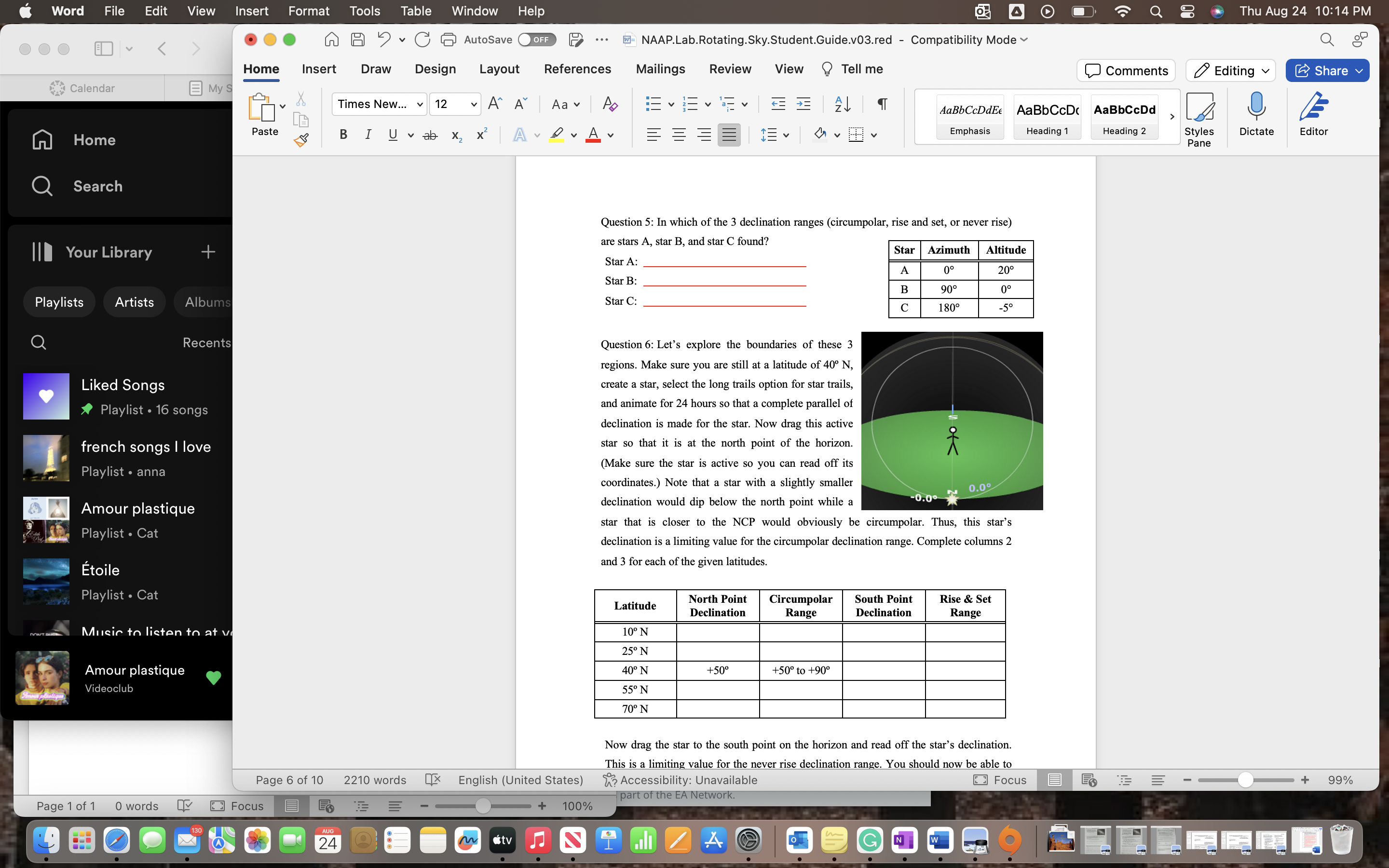Viewport: 1389px width, 868px height.
Task: Click the Comments button
Action: point(1126,70)
